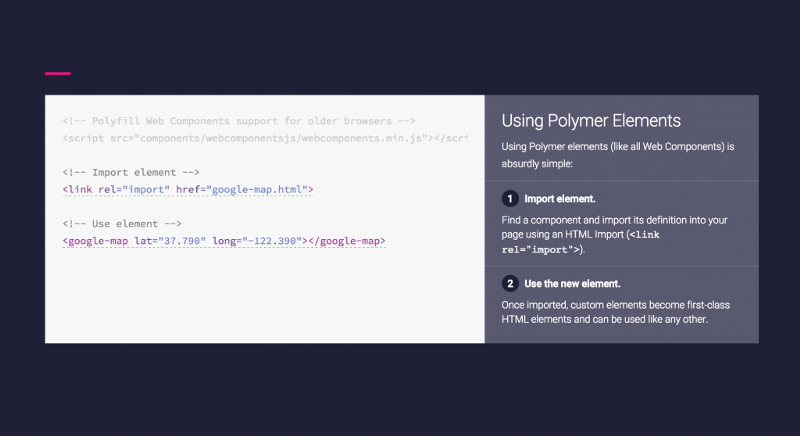Click the Polyfill Web Components comment line
Screen dimensions: 800x436
pyautogui.click(x=231, y=120)
